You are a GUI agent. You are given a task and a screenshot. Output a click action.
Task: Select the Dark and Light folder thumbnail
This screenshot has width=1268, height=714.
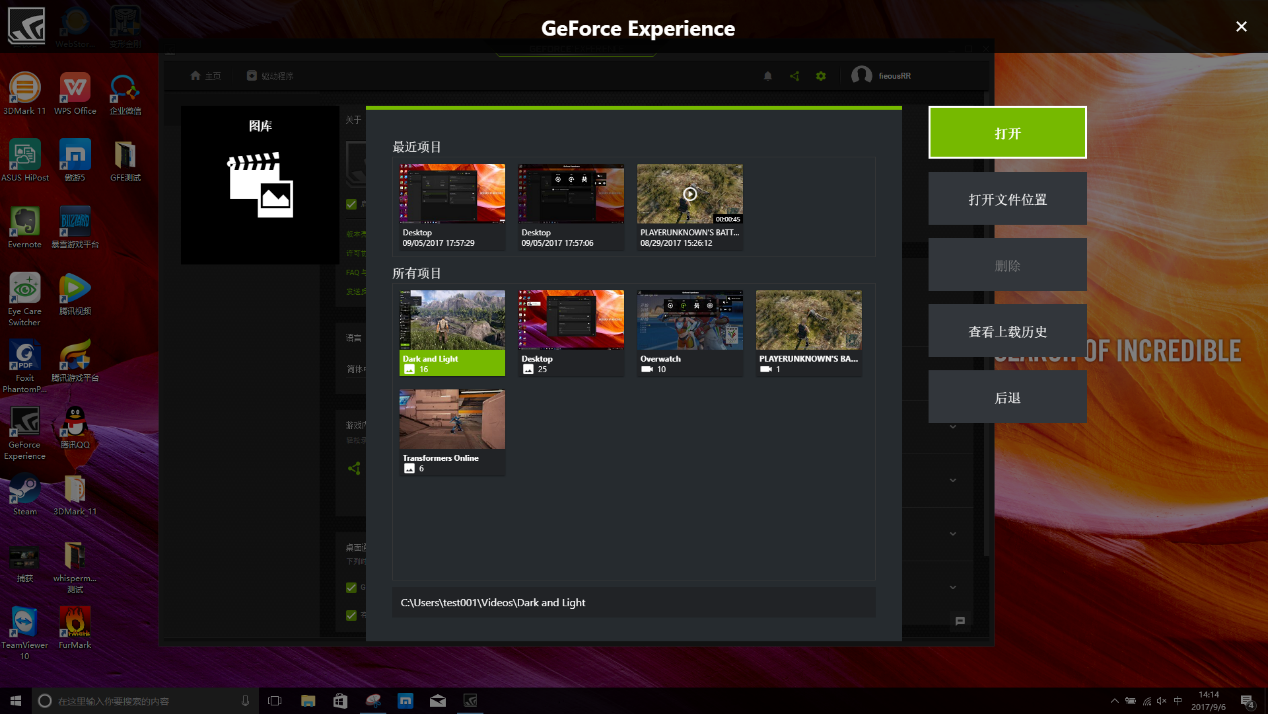click(x=452, y=333)
